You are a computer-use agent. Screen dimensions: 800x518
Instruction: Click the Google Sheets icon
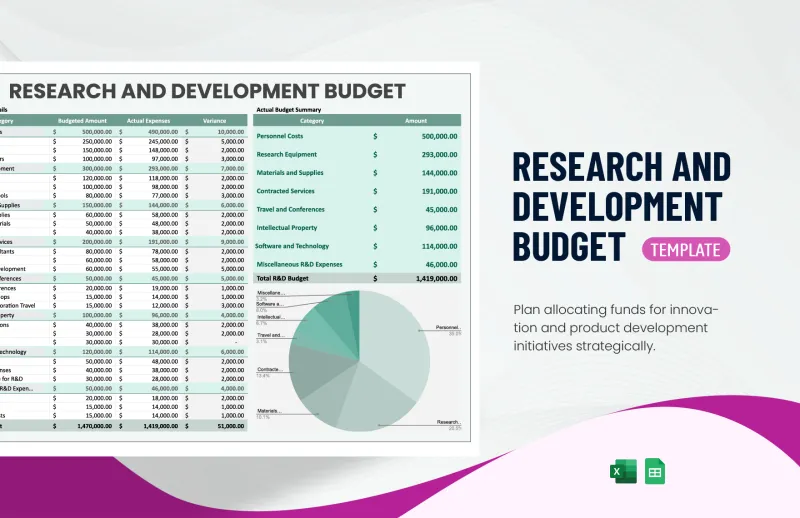(655, 471)
